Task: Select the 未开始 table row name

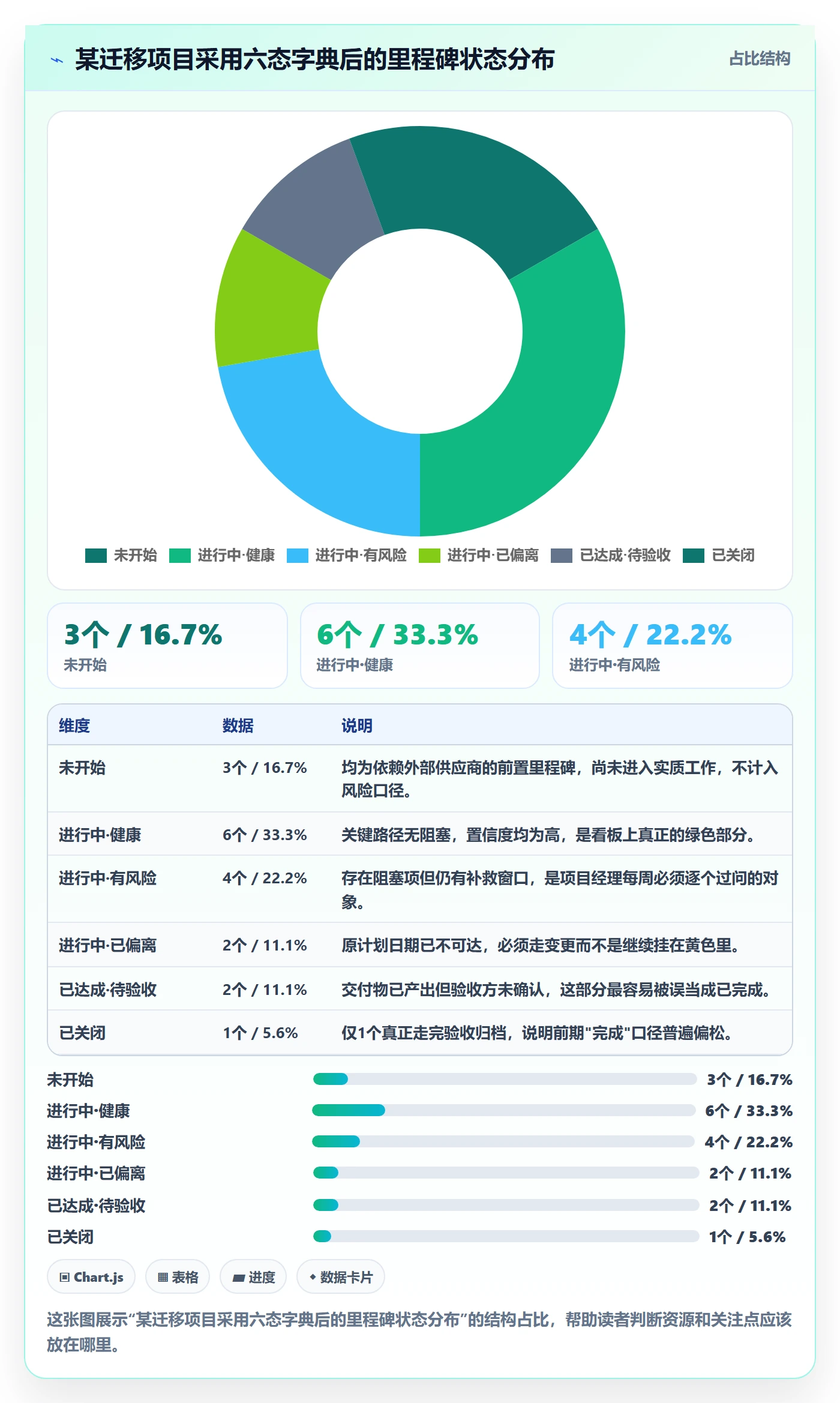Action: pyautogui.click(x=82, y=768)
